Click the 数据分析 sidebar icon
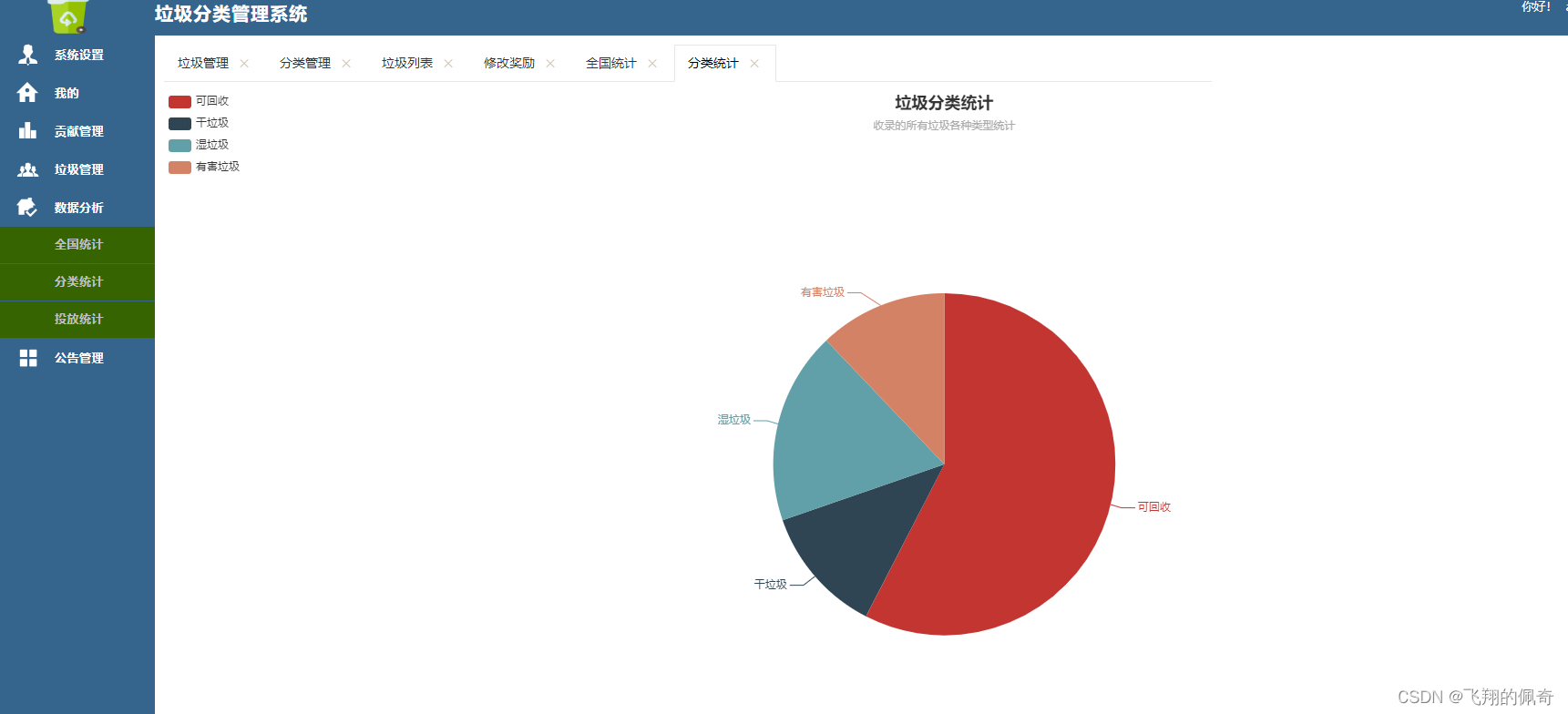1568x714 pixels. (x=28, y=208)
